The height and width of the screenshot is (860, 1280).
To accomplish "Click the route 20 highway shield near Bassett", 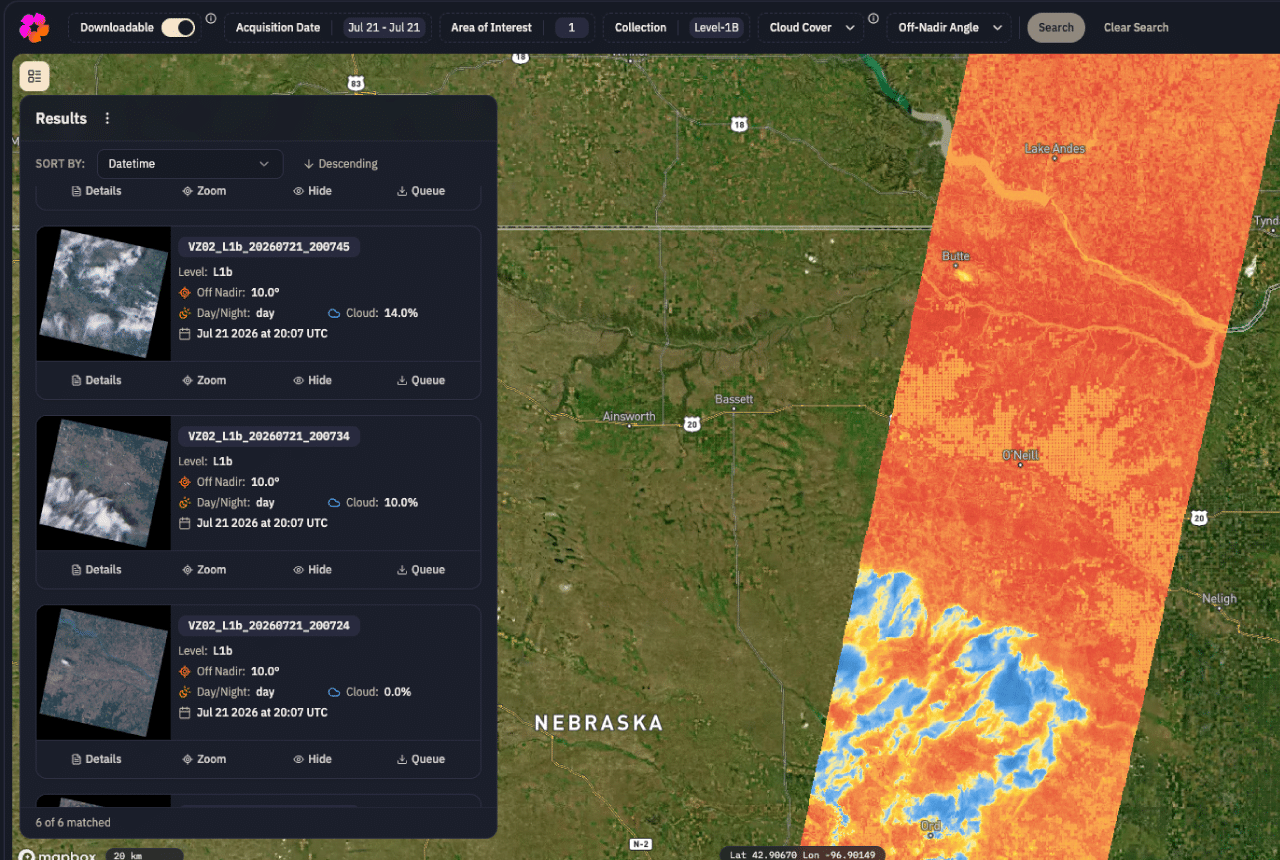I will (692, 425).
